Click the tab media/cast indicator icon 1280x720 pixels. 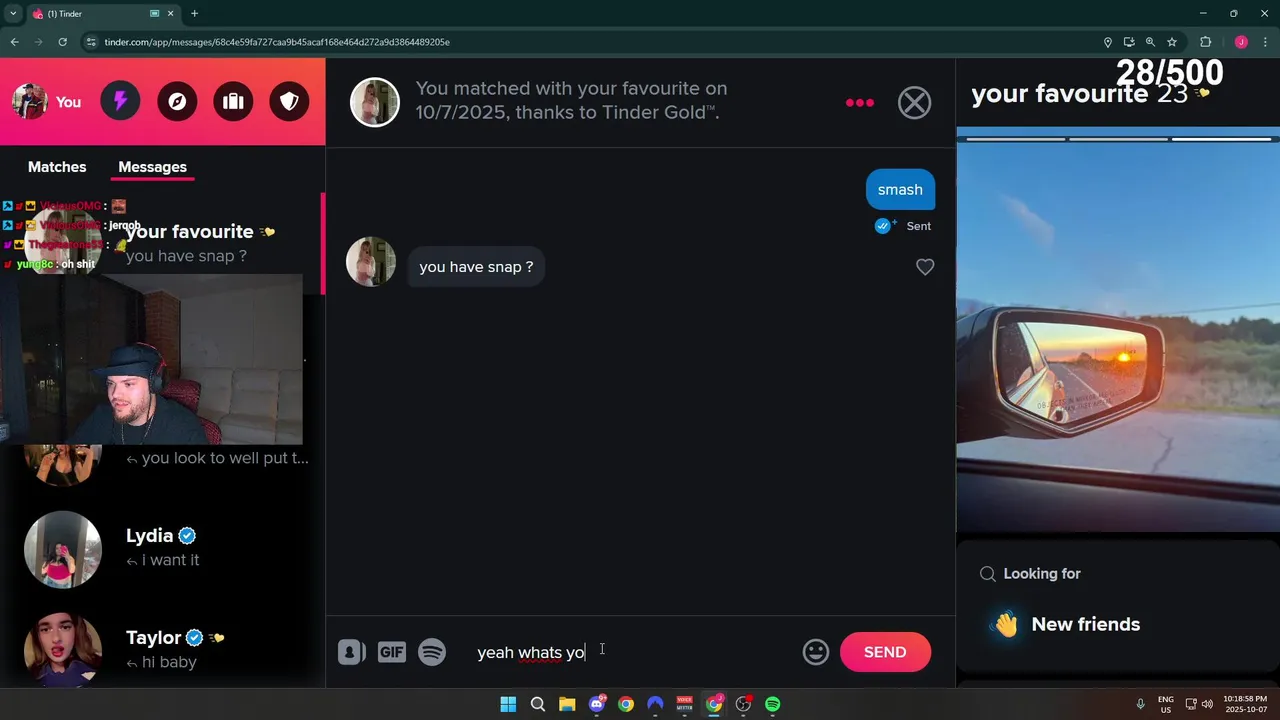click(154, 14)
